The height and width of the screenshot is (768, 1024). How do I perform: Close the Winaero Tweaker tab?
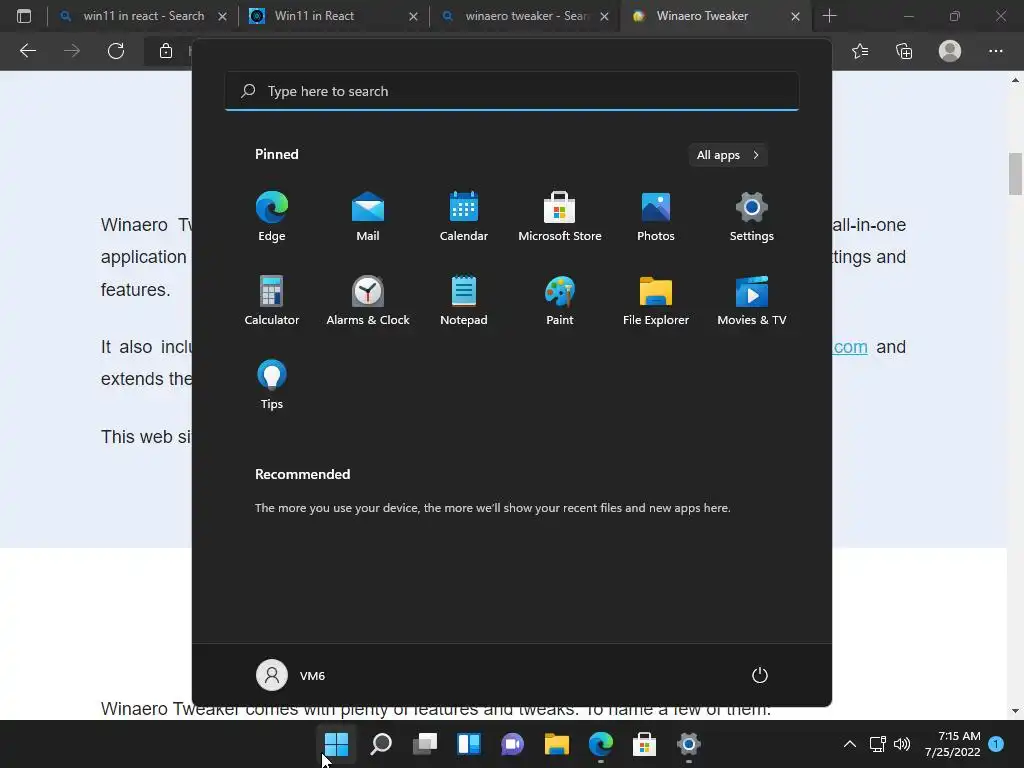pos(795,16)
